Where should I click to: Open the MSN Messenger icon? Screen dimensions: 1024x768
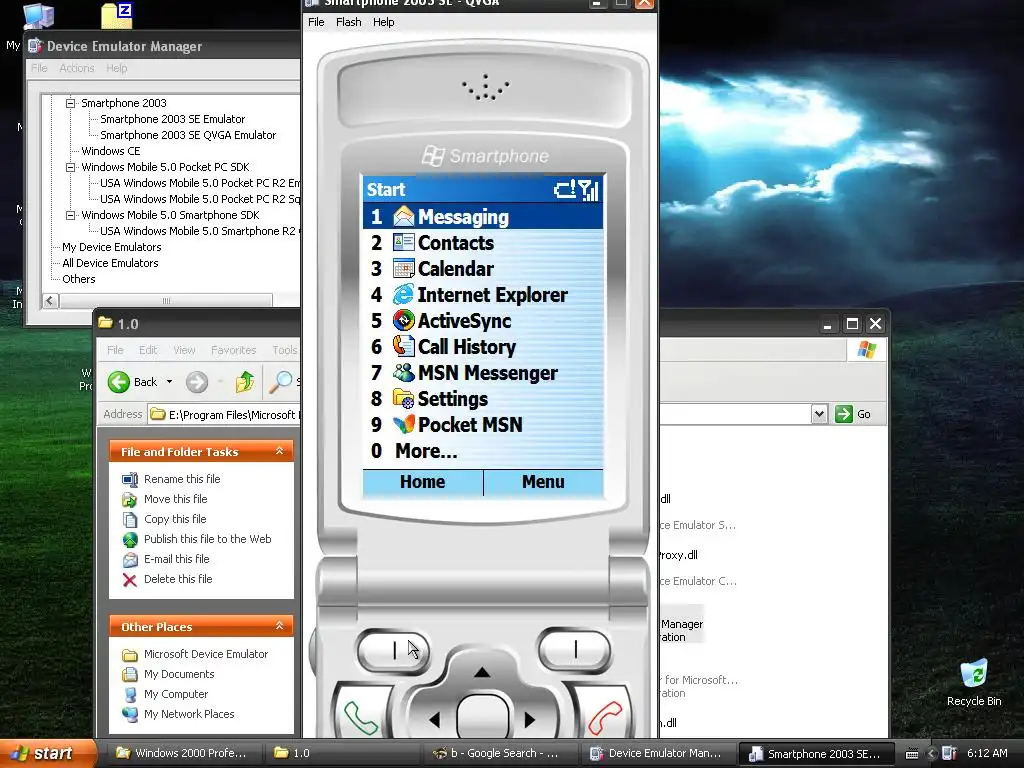click(404, 372)
